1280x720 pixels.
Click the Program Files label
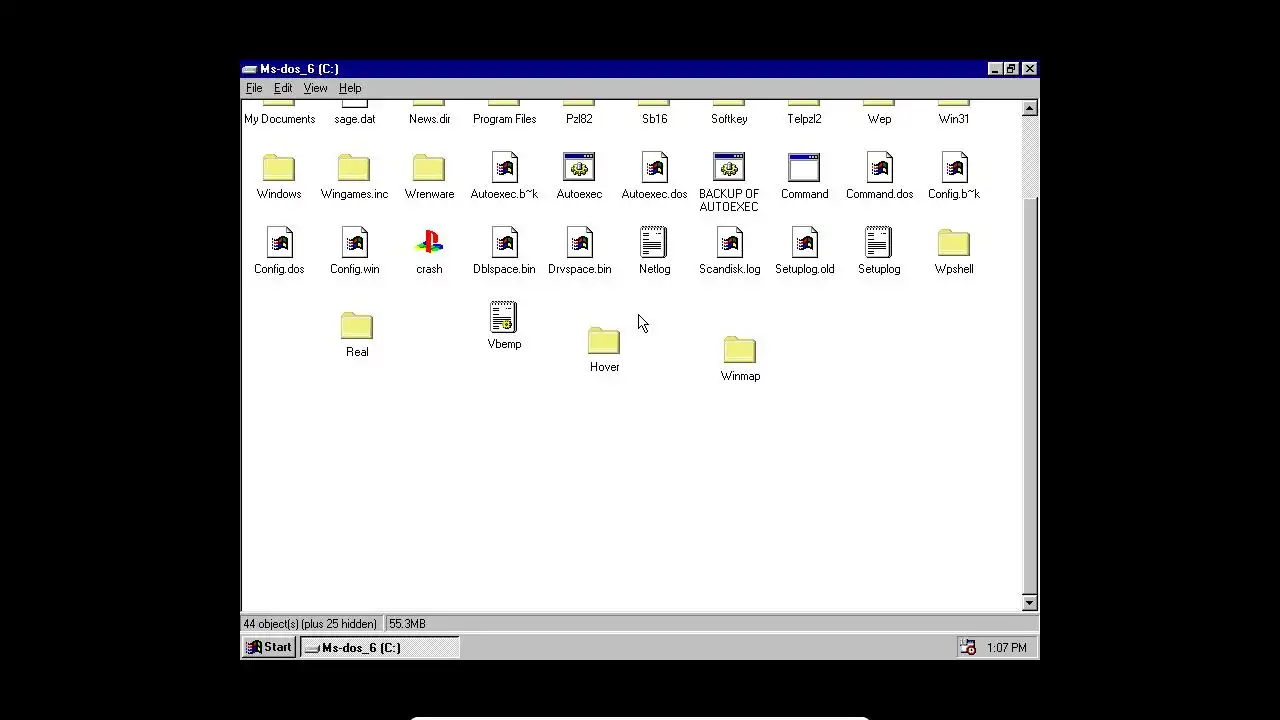pyautogui.click(x=504, y=119)
